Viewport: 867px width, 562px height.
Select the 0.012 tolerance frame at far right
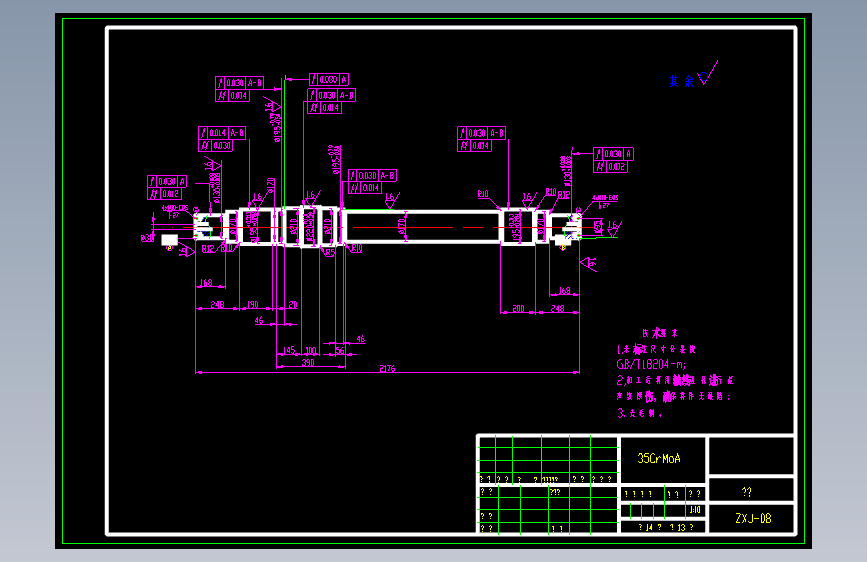[610, 166]
